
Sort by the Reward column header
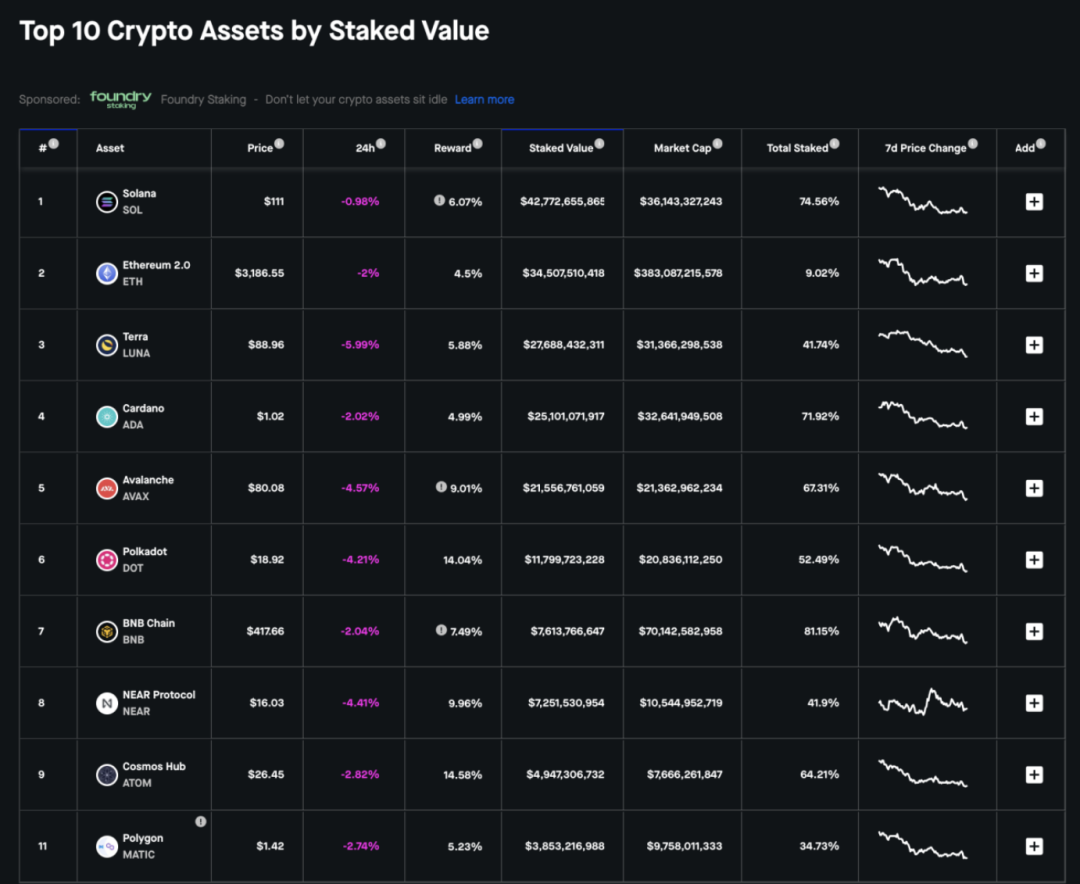(452, 148)
